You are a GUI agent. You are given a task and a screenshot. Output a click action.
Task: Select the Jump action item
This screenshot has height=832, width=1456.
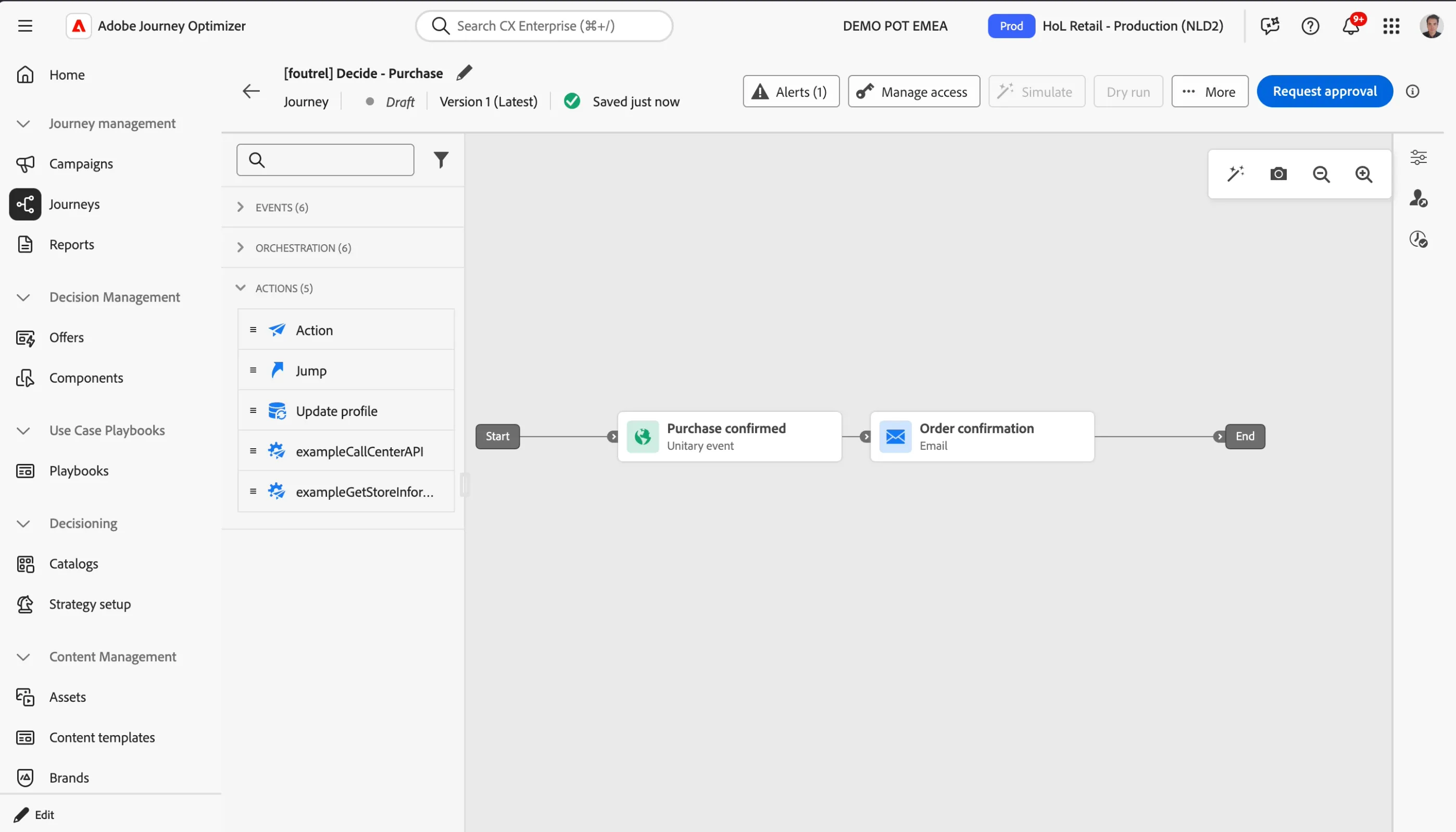[x=346, y=370]
